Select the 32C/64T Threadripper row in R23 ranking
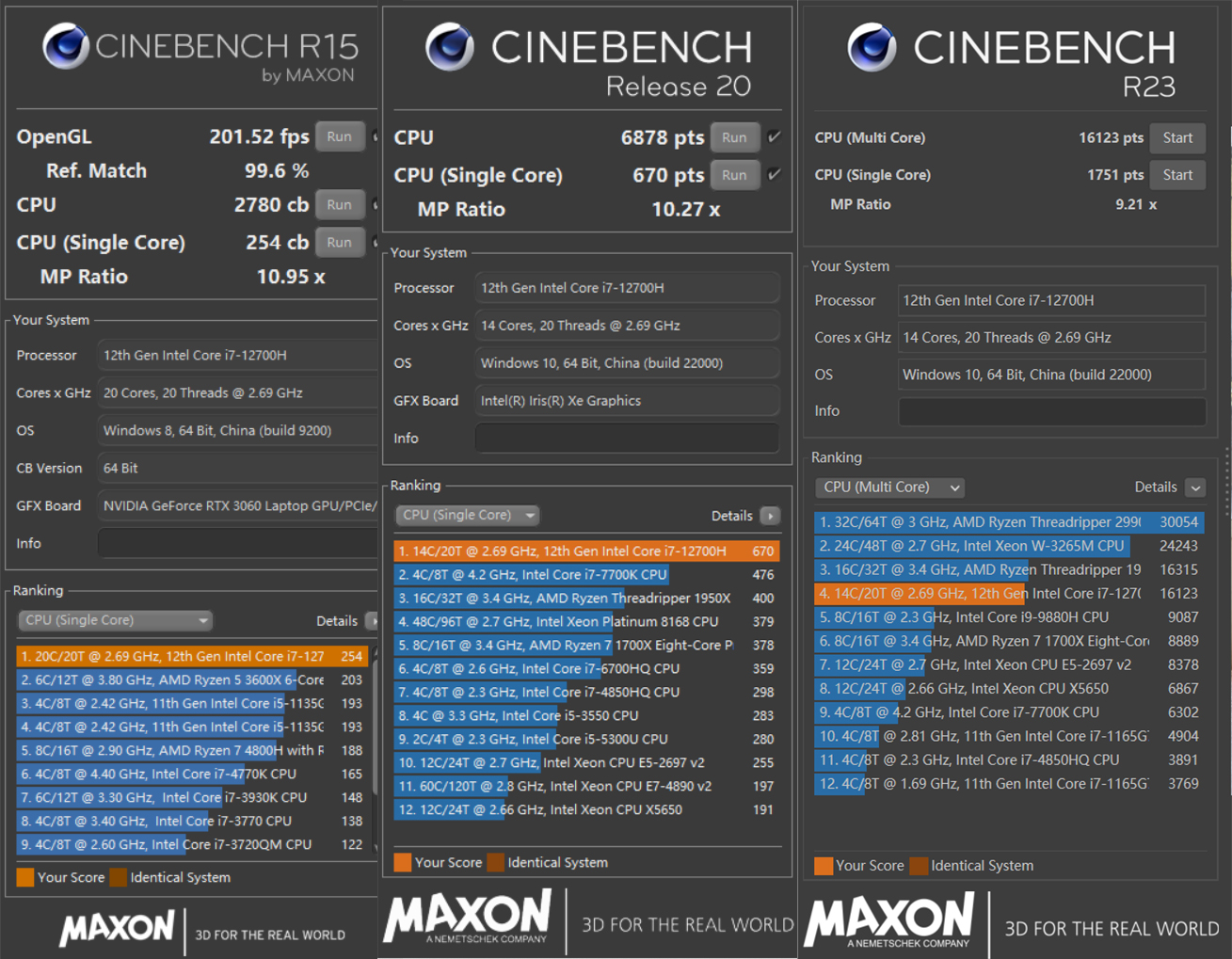The height and width of the screenshot is (959, 1232). (x=1009, y=521)
